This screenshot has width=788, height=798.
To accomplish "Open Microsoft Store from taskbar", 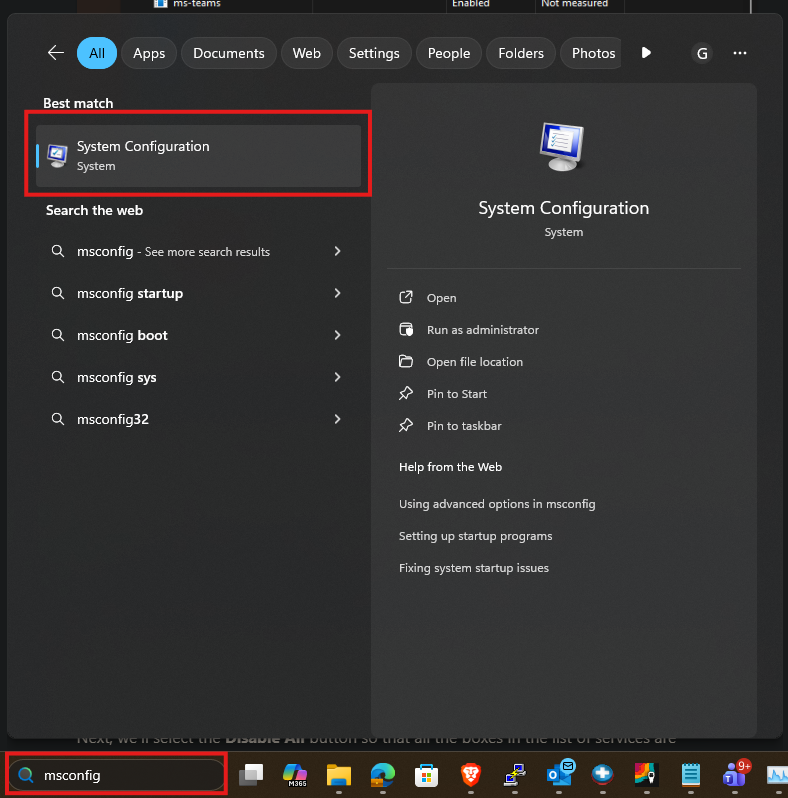I will (427, 775).
